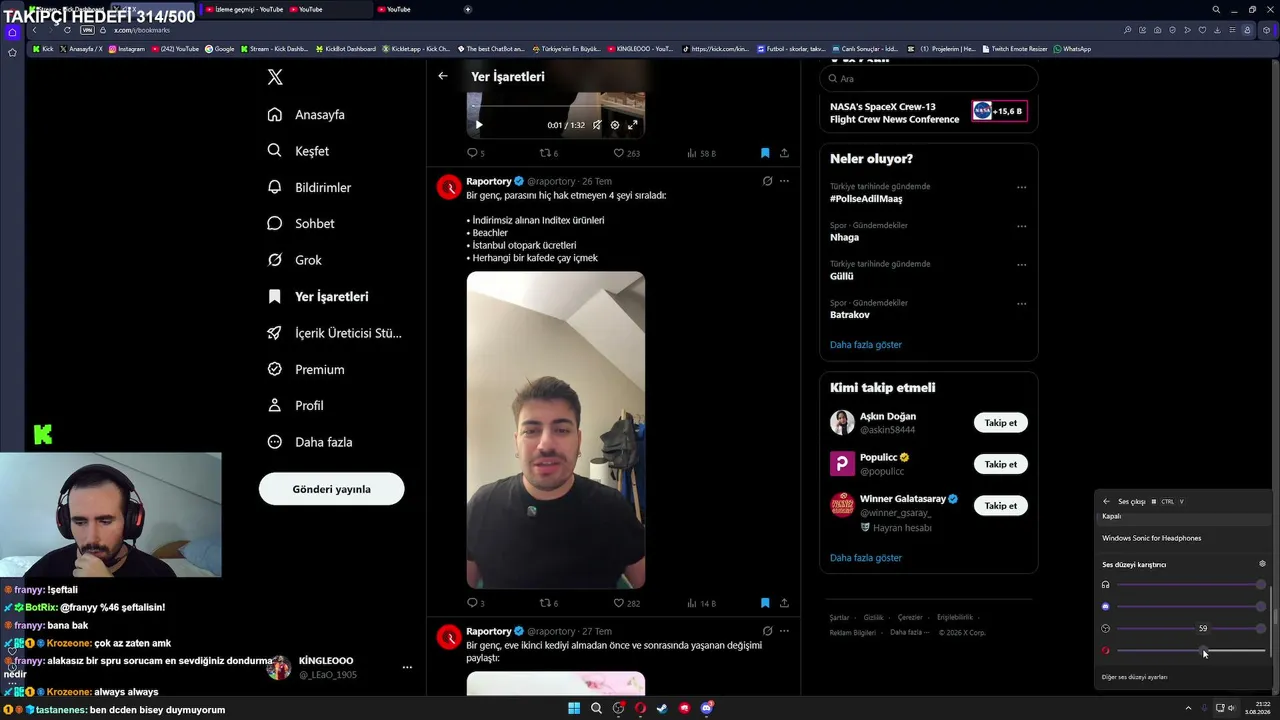Follow Aşkın Doğan with Takip et
The height and width of the screenshot is (720, 1280).
point(1000,423)
